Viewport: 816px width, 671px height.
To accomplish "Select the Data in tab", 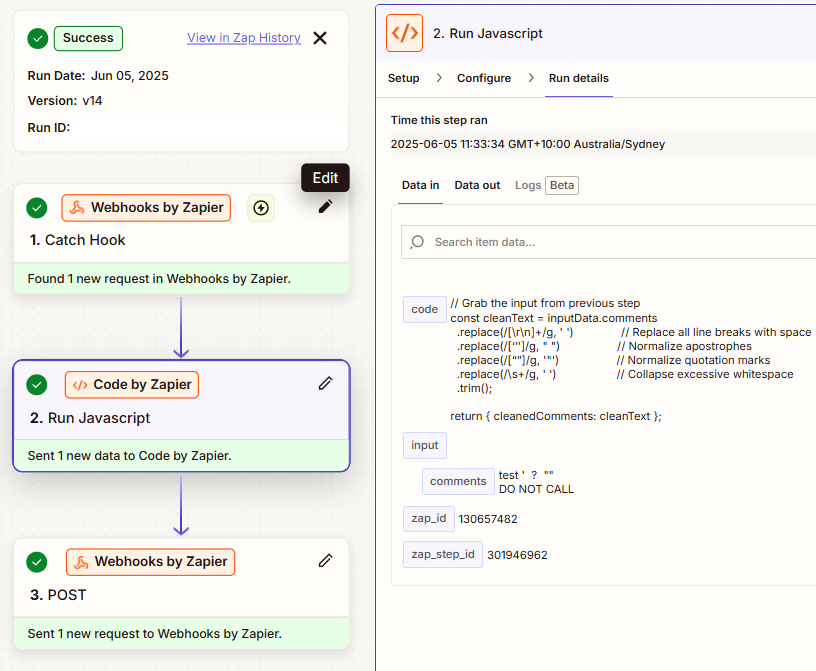I will tap(420, 185).
